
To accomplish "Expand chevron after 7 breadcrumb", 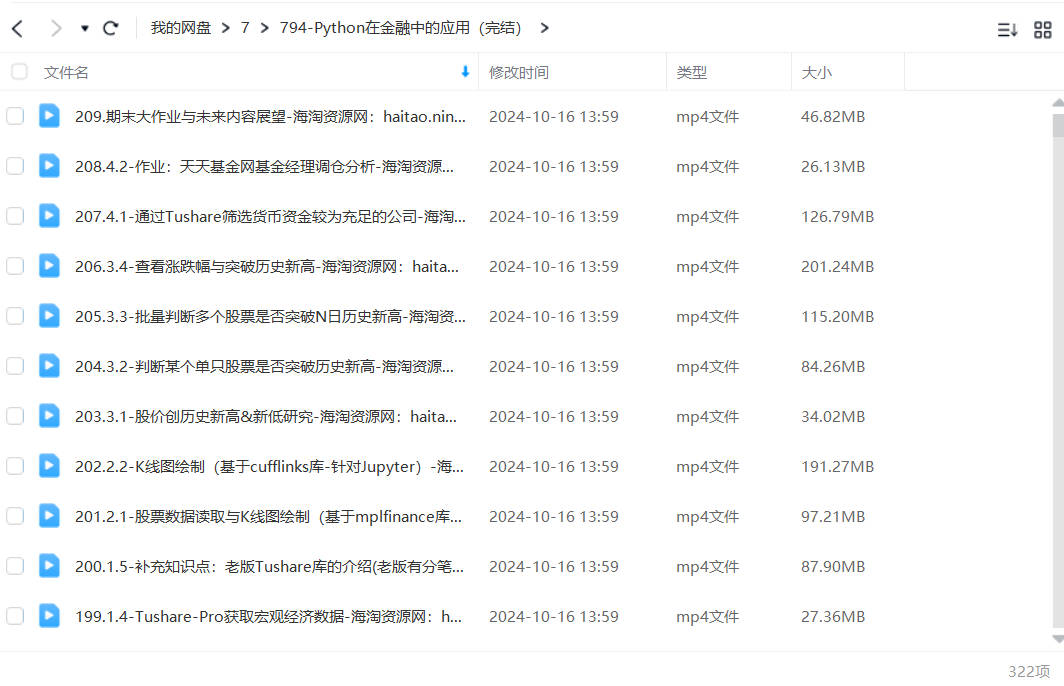I will pos(264,28).
